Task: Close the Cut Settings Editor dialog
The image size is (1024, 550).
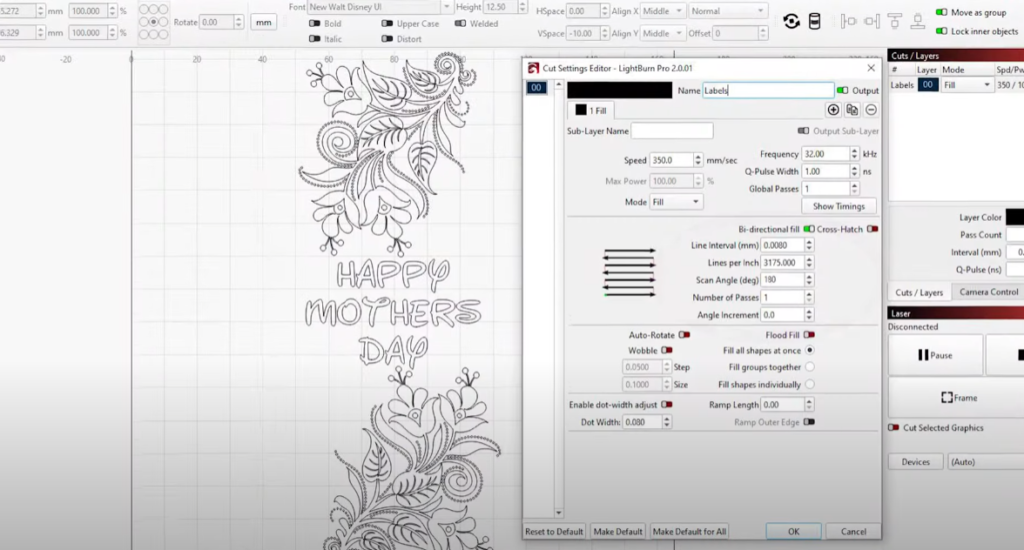Action: click(x=870, y=68)
